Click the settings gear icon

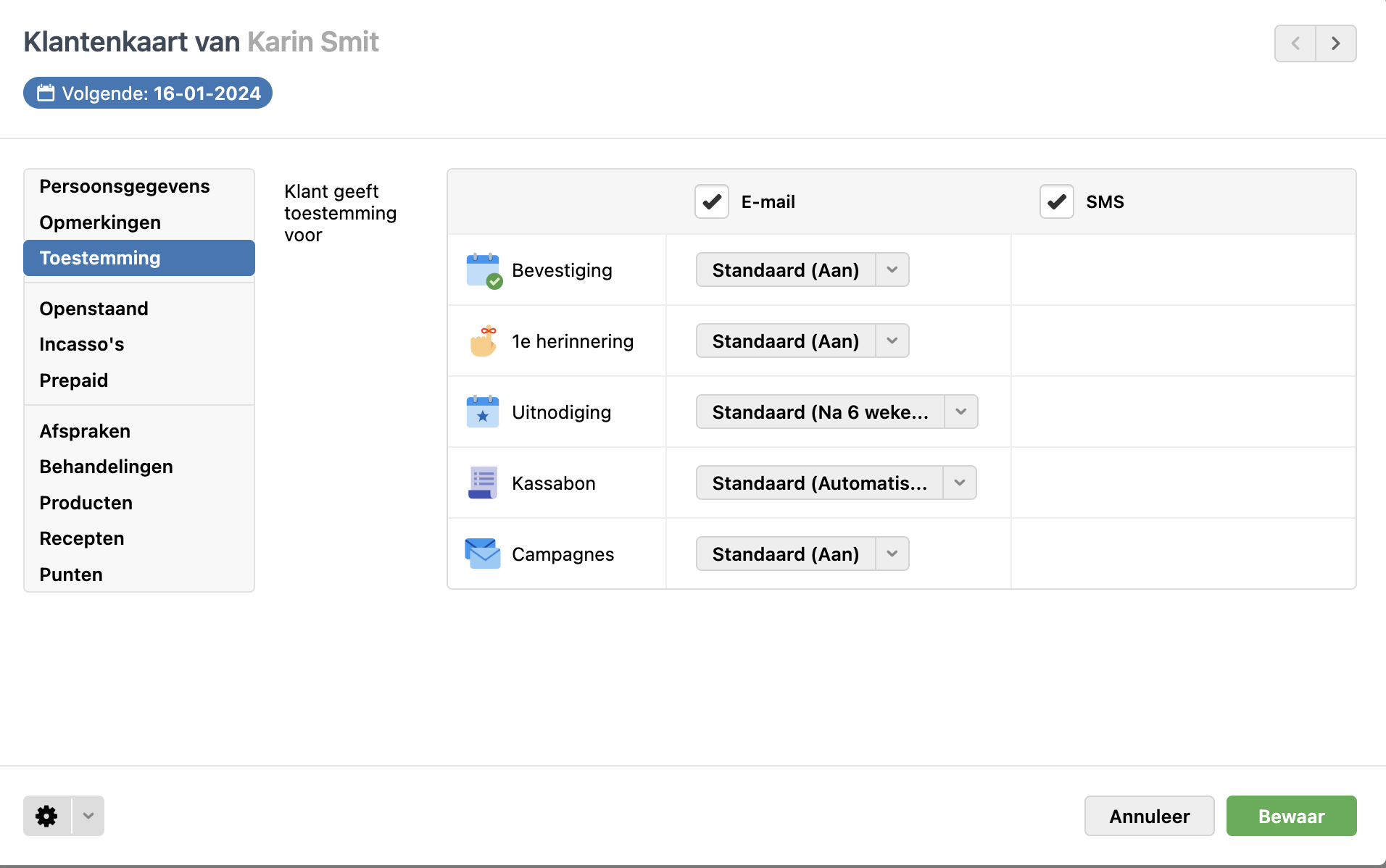[47, 816]
